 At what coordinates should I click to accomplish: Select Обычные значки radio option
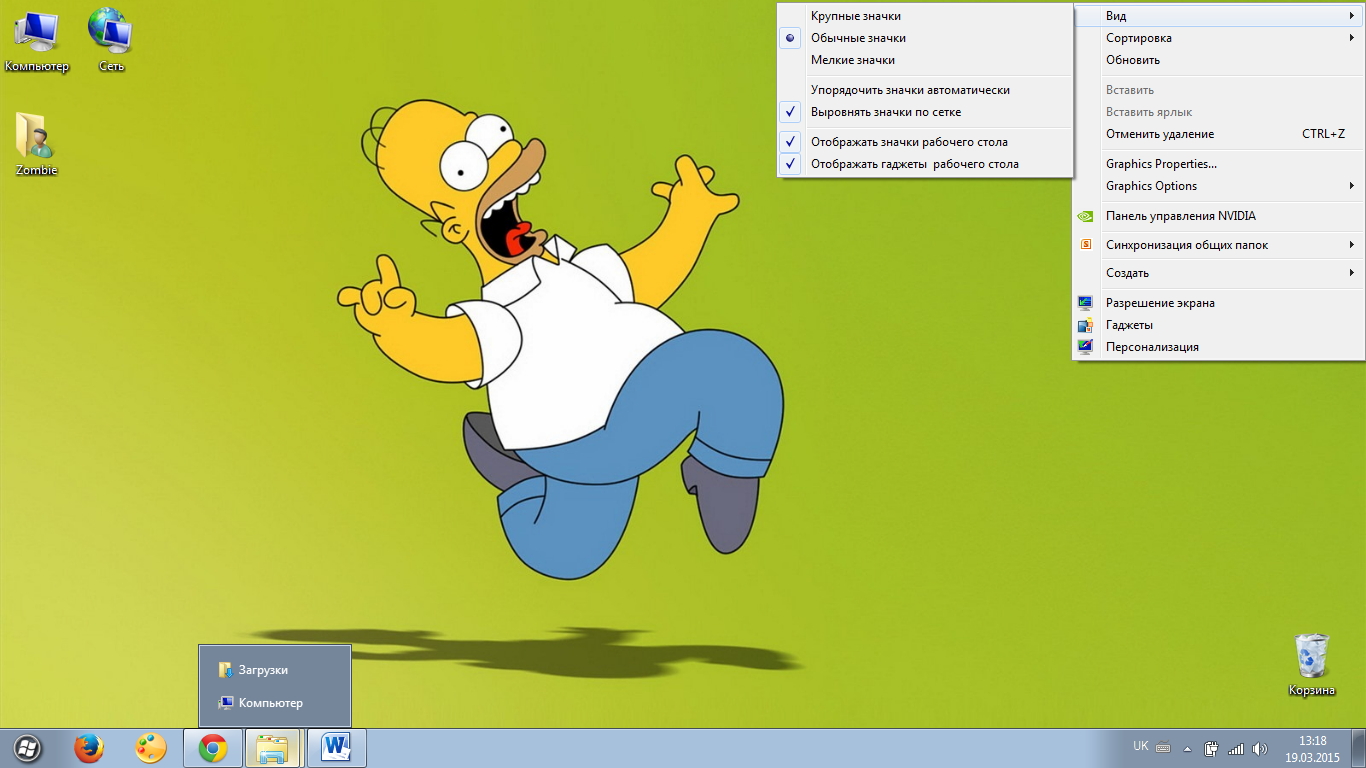(x=924, y=38)
